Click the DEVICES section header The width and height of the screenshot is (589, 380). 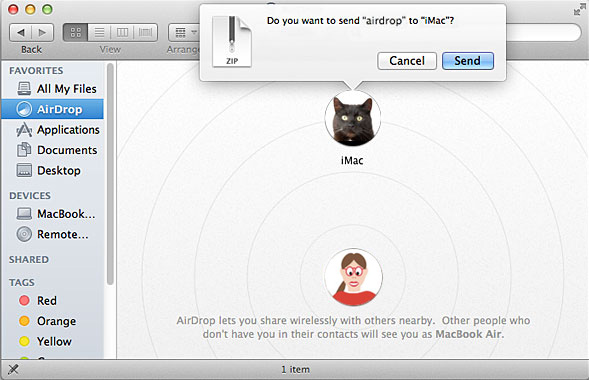coord(30,196)
